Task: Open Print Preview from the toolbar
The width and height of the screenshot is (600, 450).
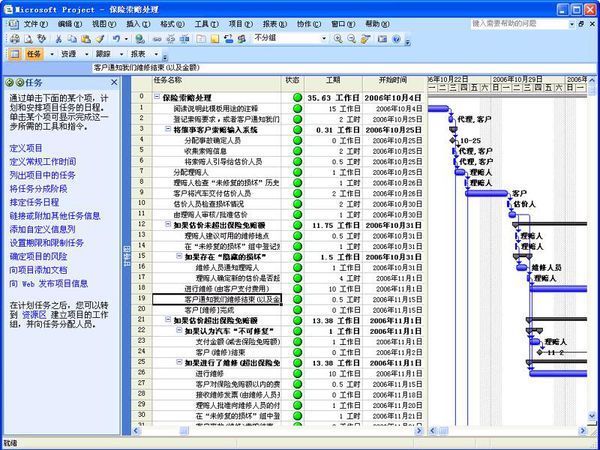Action: pyautogui.click(x=28, y=39)
